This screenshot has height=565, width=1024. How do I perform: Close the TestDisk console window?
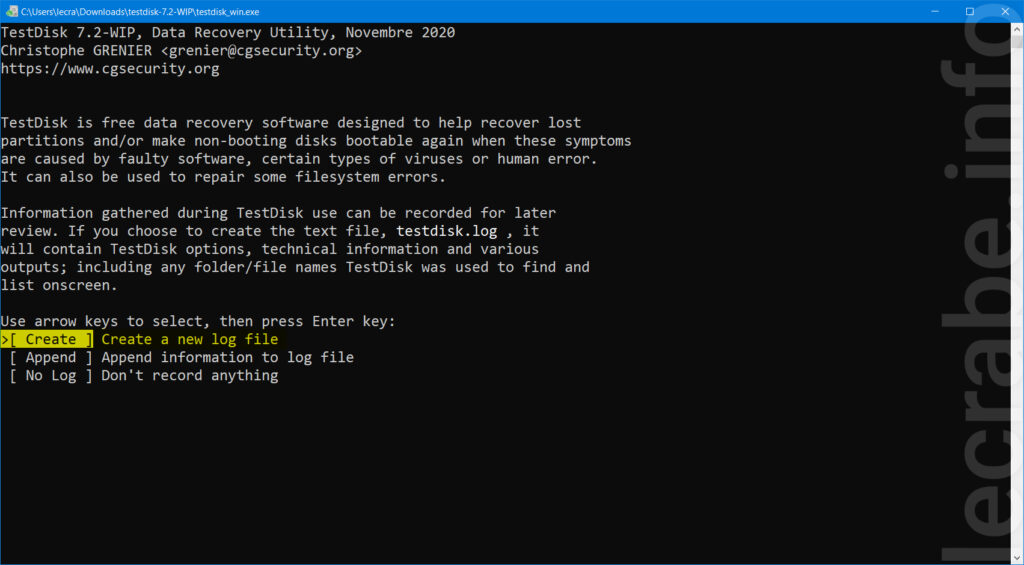coord(1006,11)
